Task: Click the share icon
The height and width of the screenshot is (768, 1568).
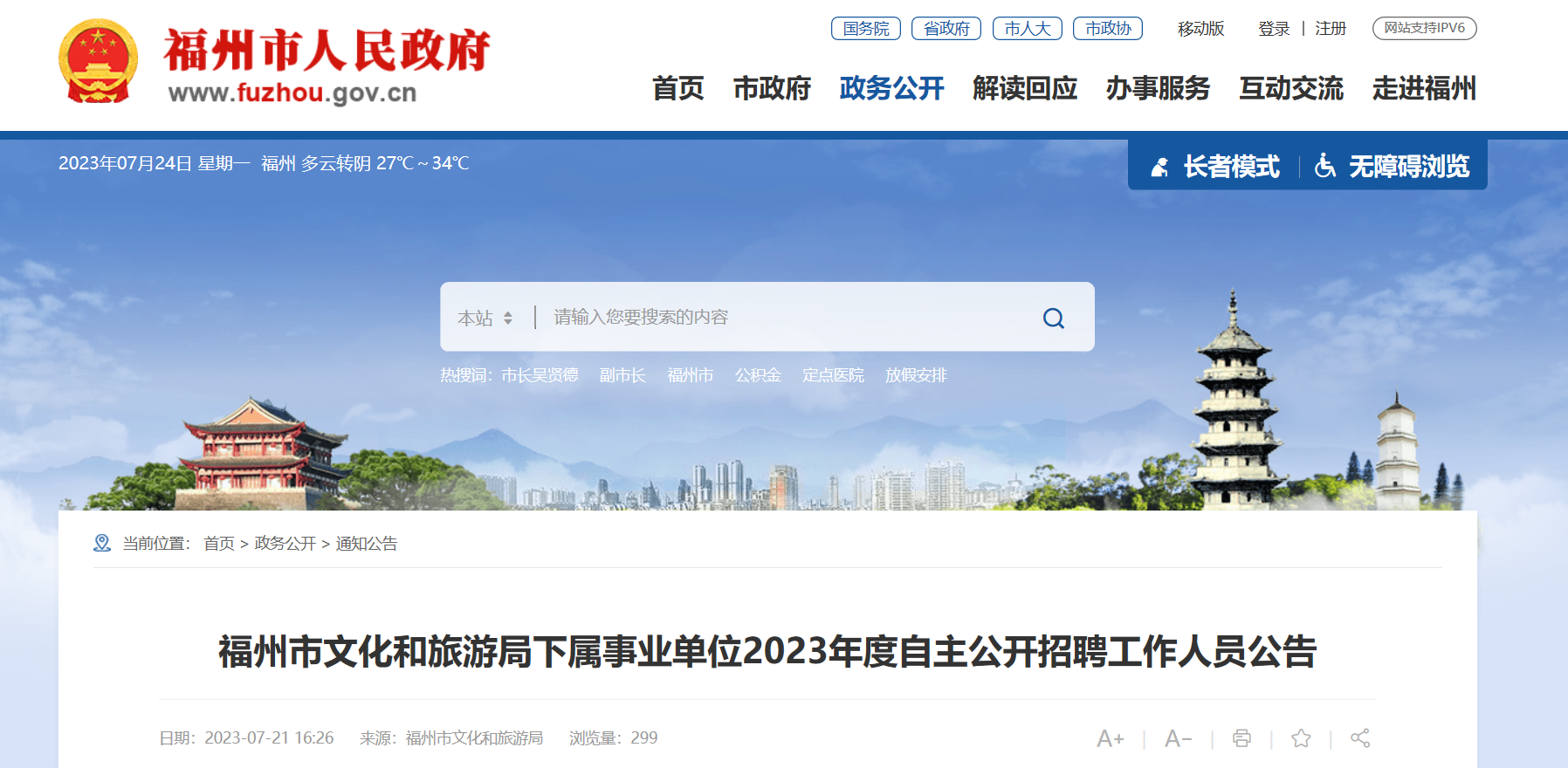Action: point(1360,738)
